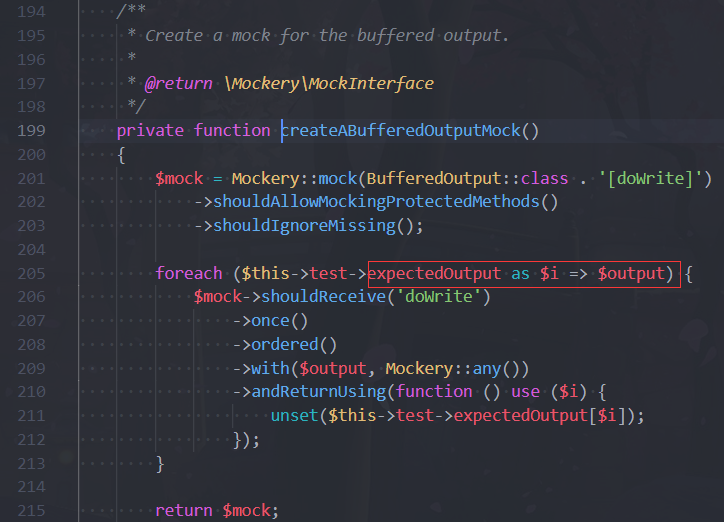Click the 'use' keyword on line 210
The width and height of the screenshot is (724, 522).
click(525, 392)
